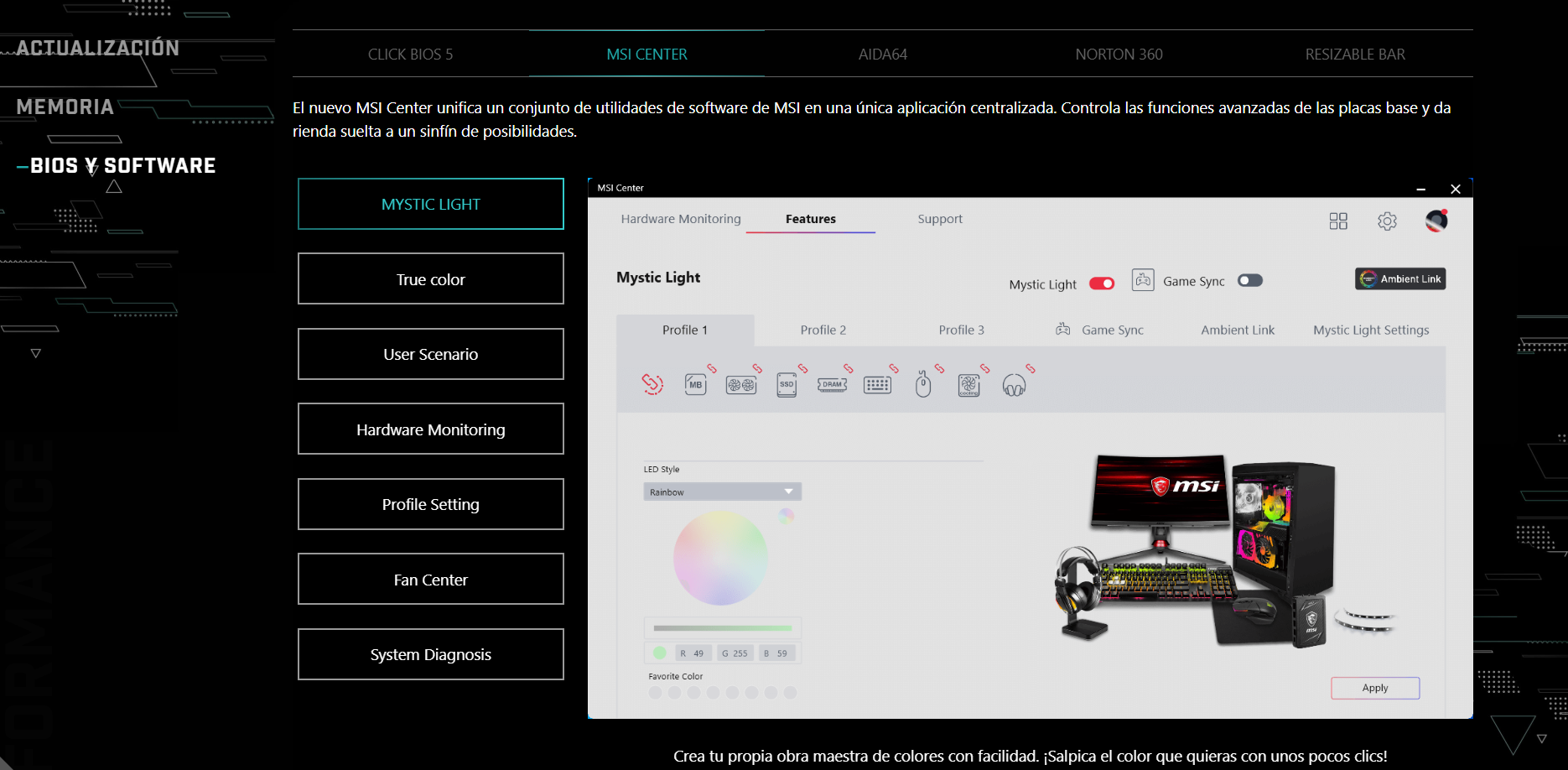Open the apps grid view icon
1568x770 pixels.
(1338, 221)
